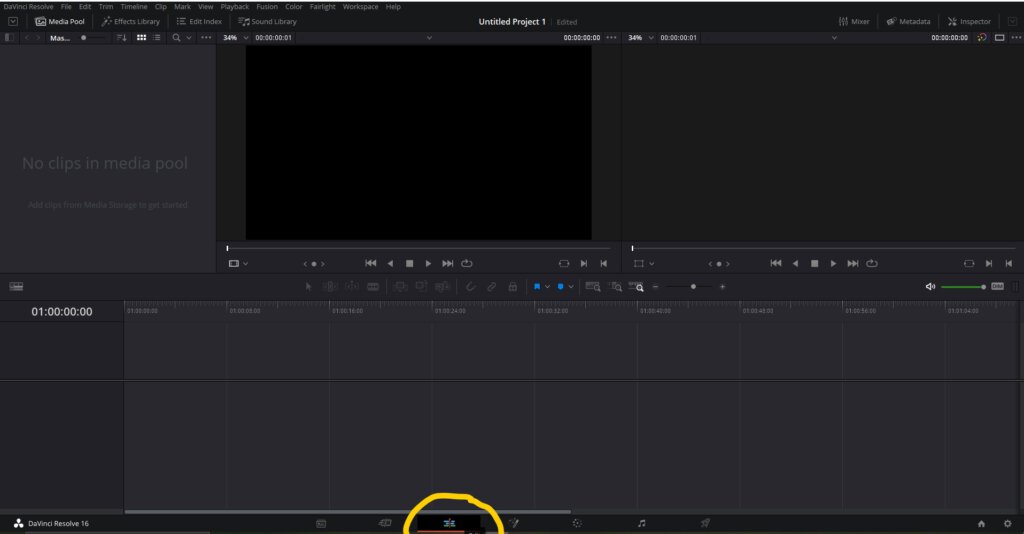Screen dimensions: 1024x534
Task: Expand the dropdown left of Media Pool
Action: point(12,22)
